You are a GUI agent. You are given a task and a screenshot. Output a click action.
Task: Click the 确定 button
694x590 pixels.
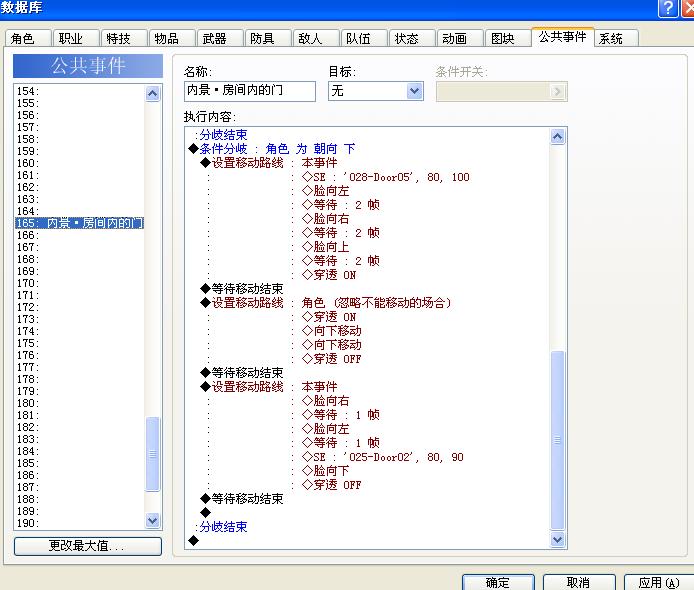point(498,582)
